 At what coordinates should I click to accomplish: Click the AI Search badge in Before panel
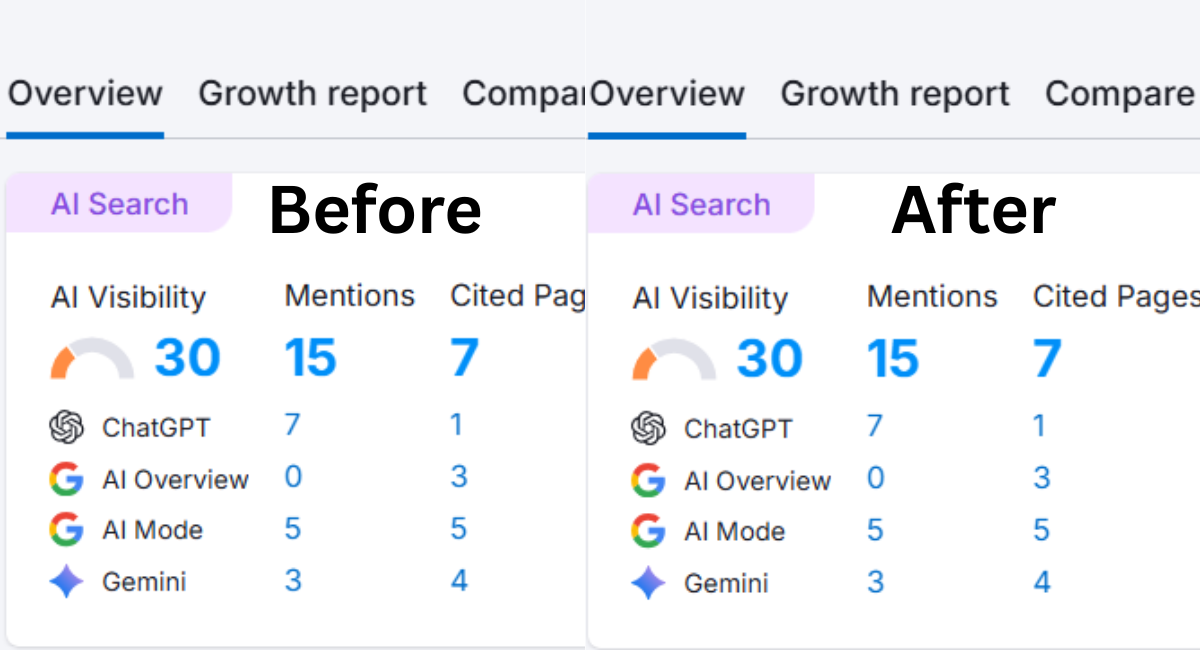pyautogui.click(x=119, y=203)
